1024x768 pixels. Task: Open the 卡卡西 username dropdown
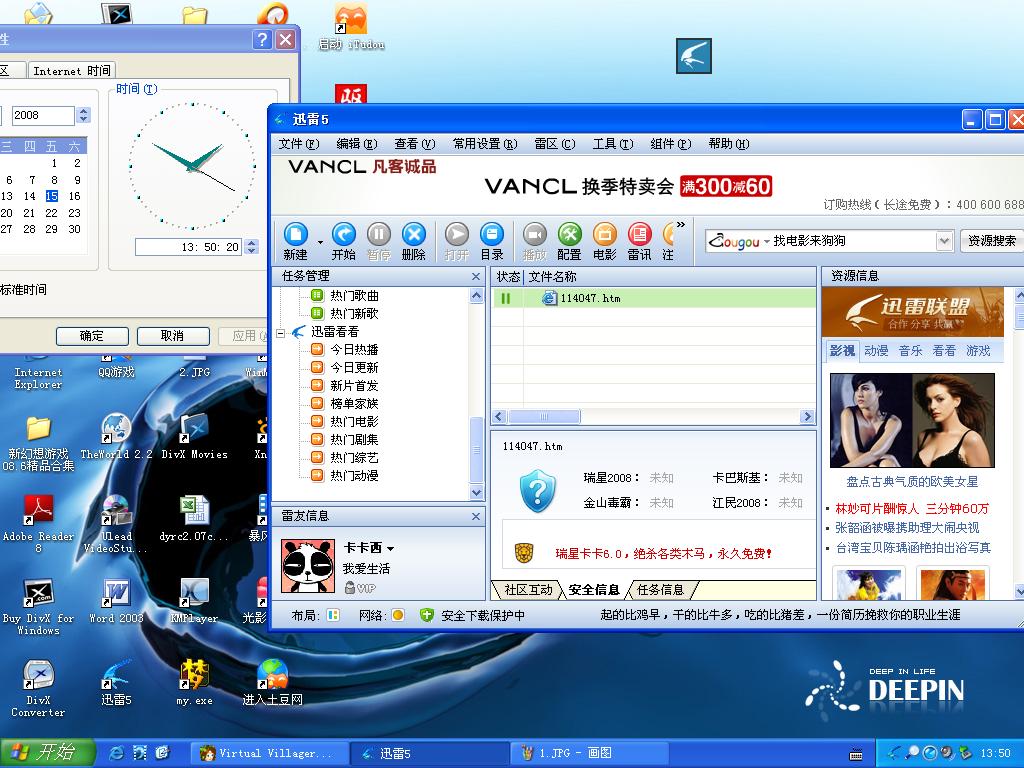pyautogui.click(x=391, y=549)
